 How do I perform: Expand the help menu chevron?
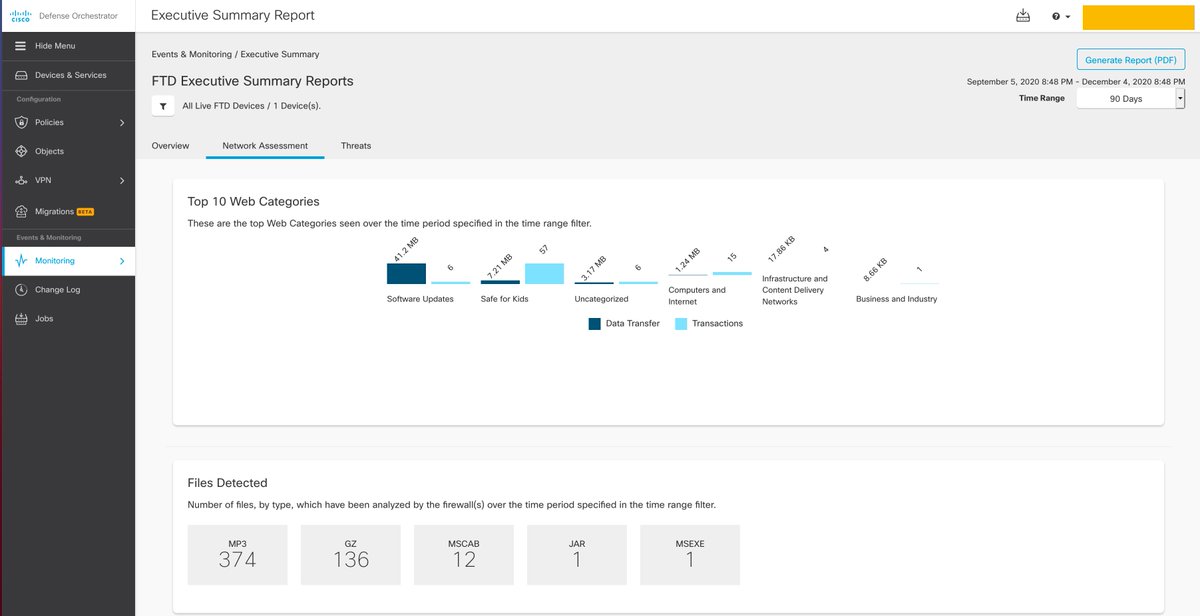coord(1066,16)
